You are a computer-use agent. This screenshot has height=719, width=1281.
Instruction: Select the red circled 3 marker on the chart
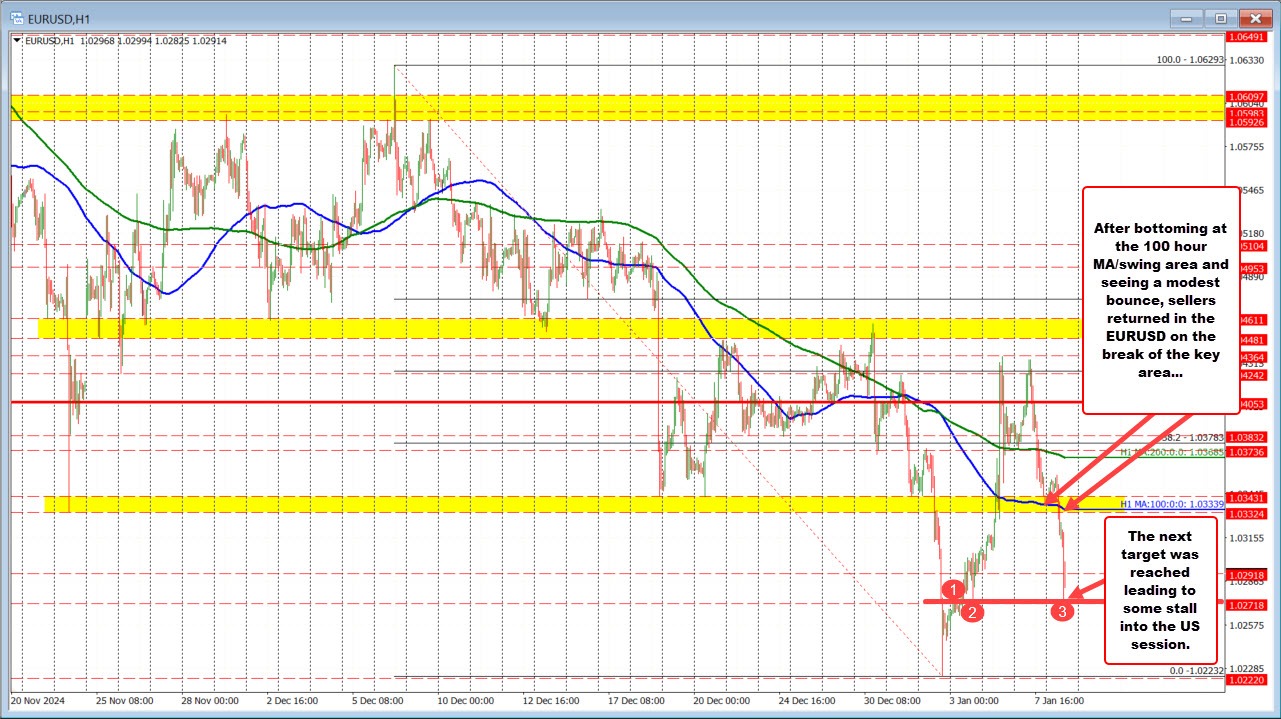(1062, 610)
